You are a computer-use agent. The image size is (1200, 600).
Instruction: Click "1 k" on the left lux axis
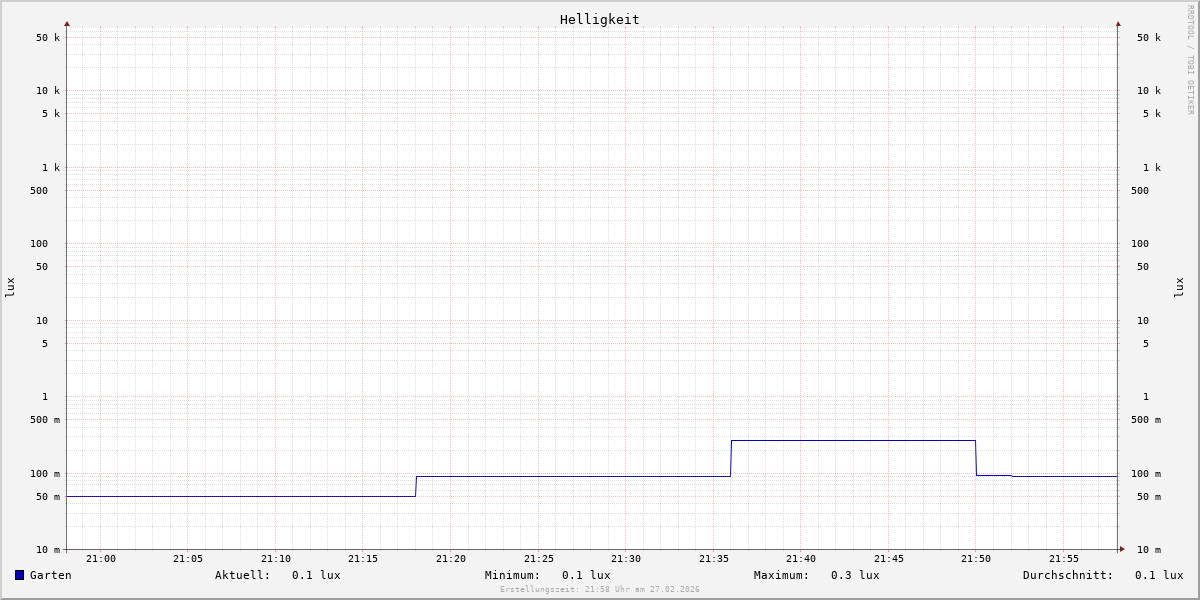tap(51, 168)
